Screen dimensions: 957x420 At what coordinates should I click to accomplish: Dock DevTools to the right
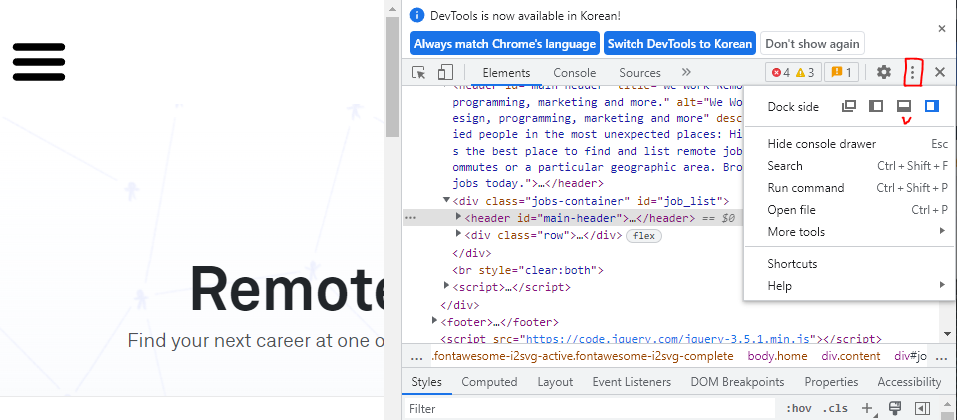pyautogui.click(x=931, y=106)
